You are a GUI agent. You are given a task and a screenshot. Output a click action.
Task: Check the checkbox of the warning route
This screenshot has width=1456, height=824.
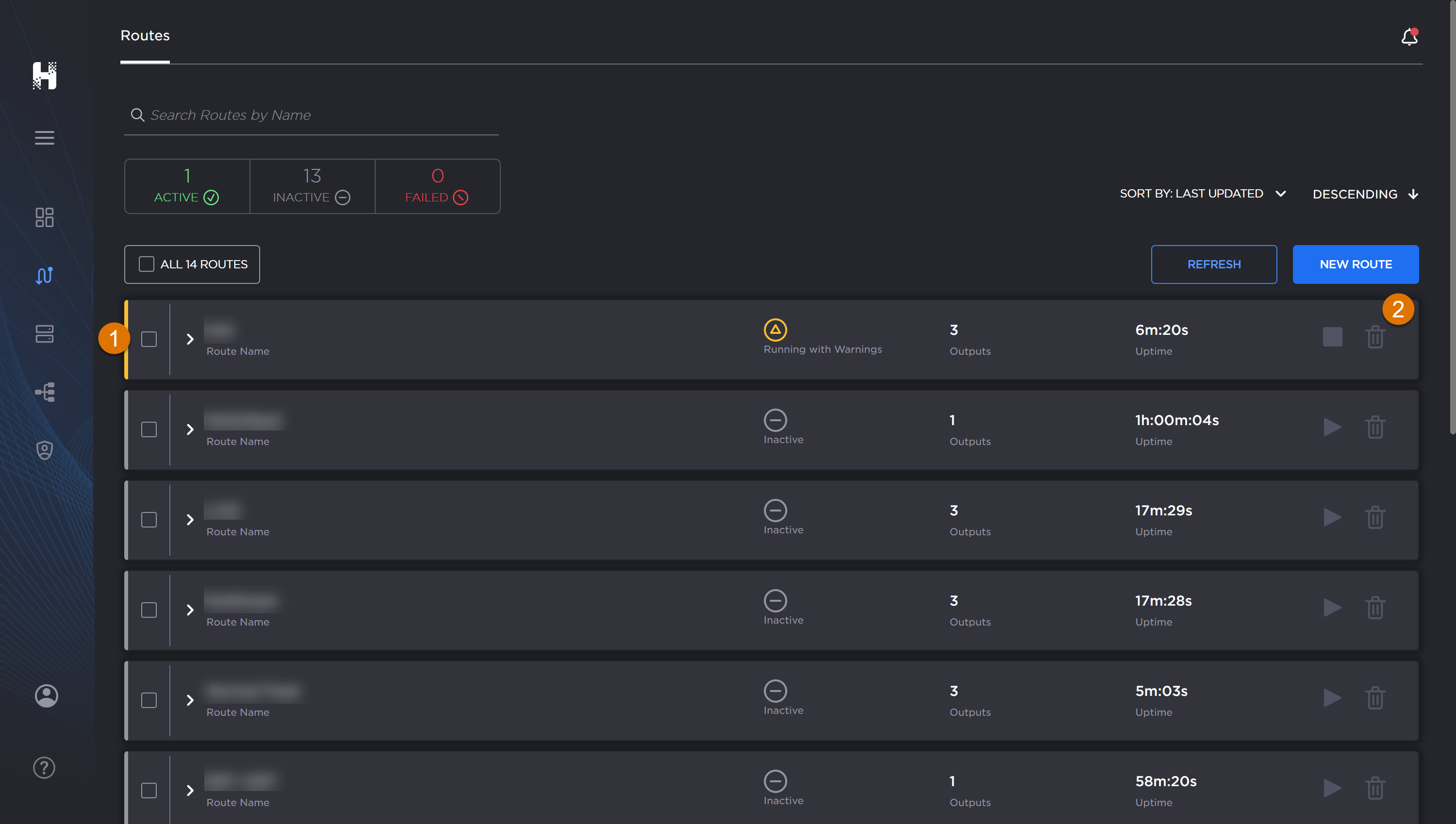[149, 338]
